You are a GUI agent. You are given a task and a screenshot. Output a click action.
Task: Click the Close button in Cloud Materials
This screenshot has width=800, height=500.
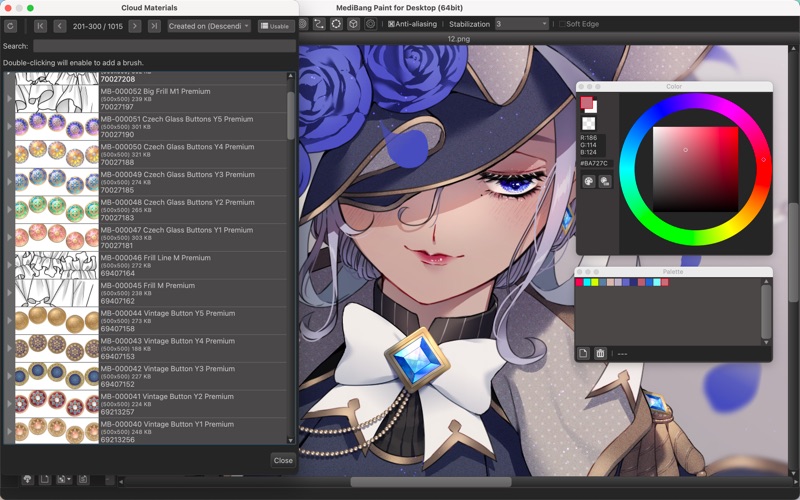coord(283,460)
